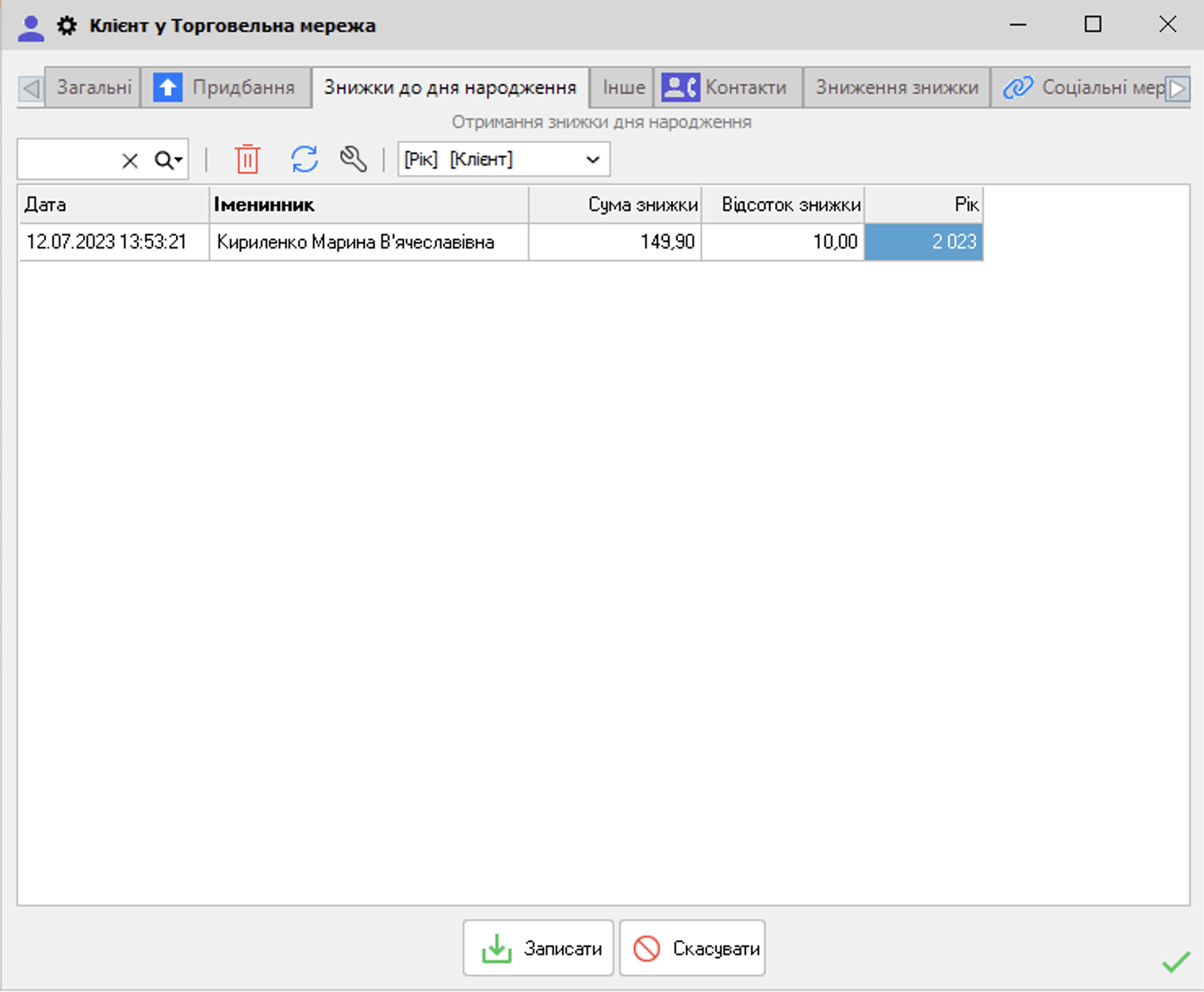This screenshot has height=992, width=1204.
Task: Select the date cell 12.07.2023 13:53:21
Action: [113, 242]
